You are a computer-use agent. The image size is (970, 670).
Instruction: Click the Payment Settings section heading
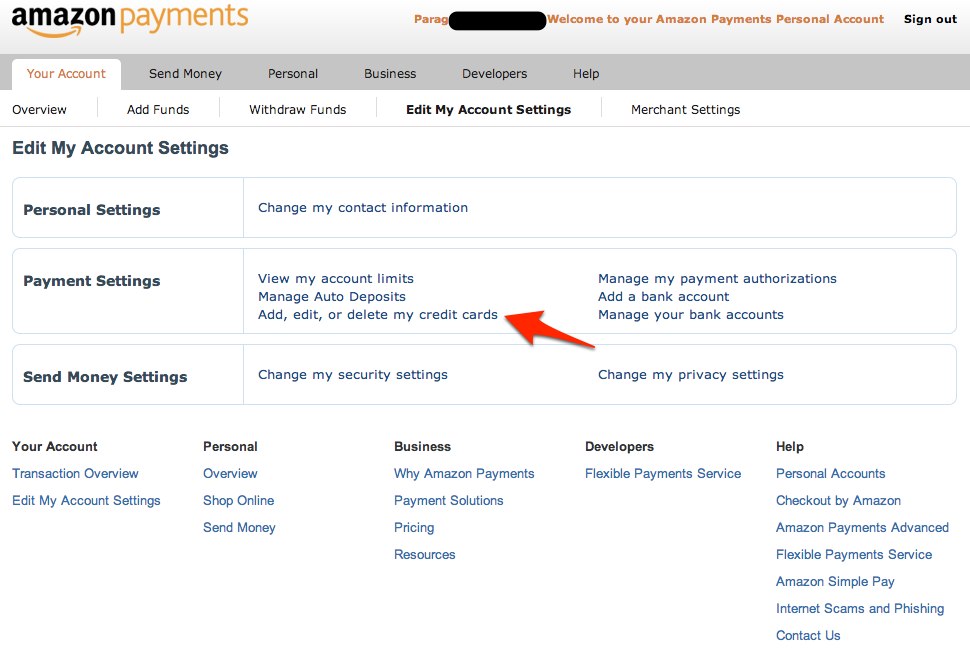tap(92, 281)
